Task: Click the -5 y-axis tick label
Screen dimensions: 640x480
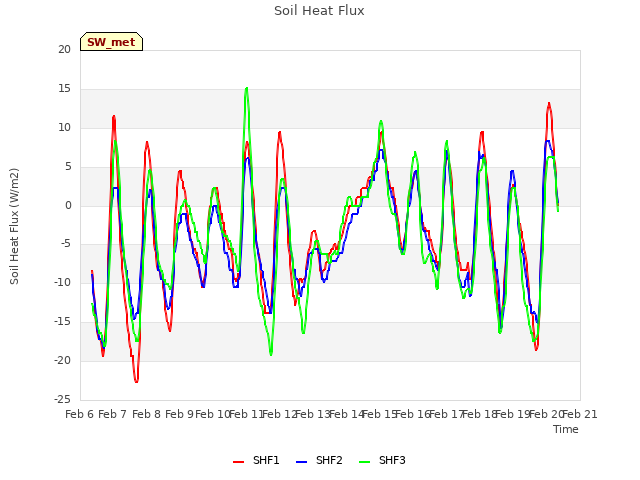Action: pyautogui.click(x=66, y=244)
